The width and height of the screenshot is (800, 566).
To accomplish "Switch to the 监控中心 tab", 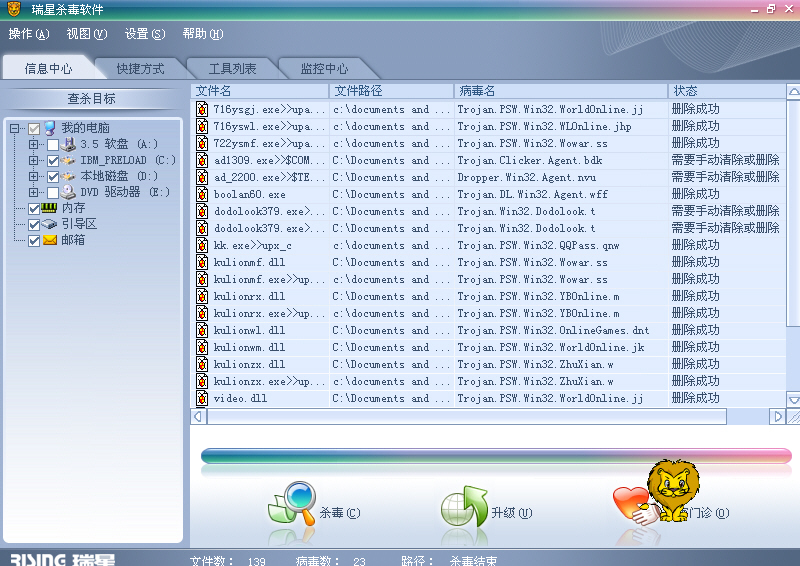I will pos(324,68).
